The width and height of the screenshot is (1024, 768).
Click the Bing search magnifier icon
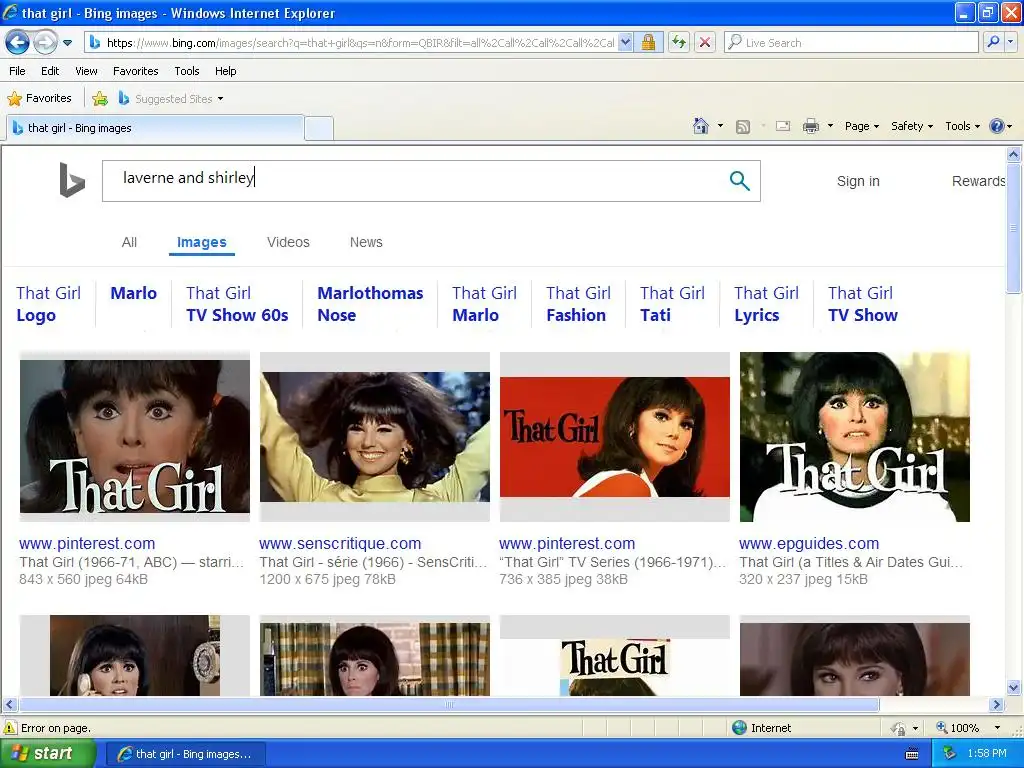(x=739, y=181)
